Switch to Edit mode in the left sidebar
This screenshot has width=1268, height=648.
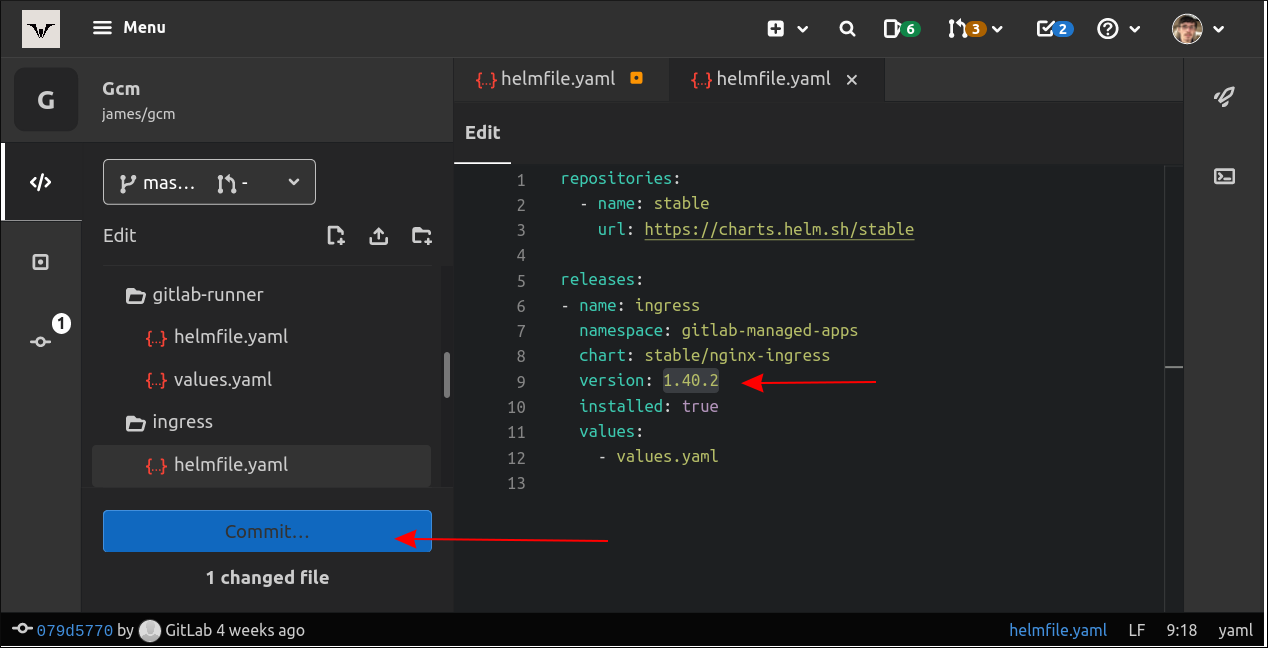pos(41,182)
